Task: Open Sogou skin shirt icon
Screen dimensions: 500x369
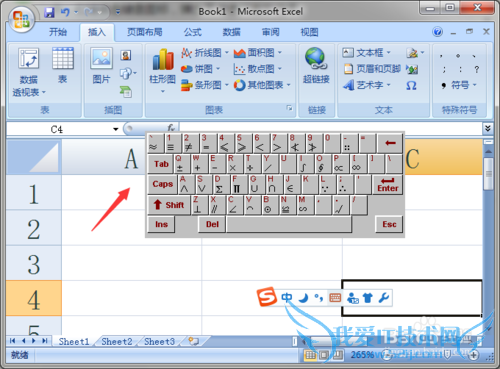Action: pos(368,297)
